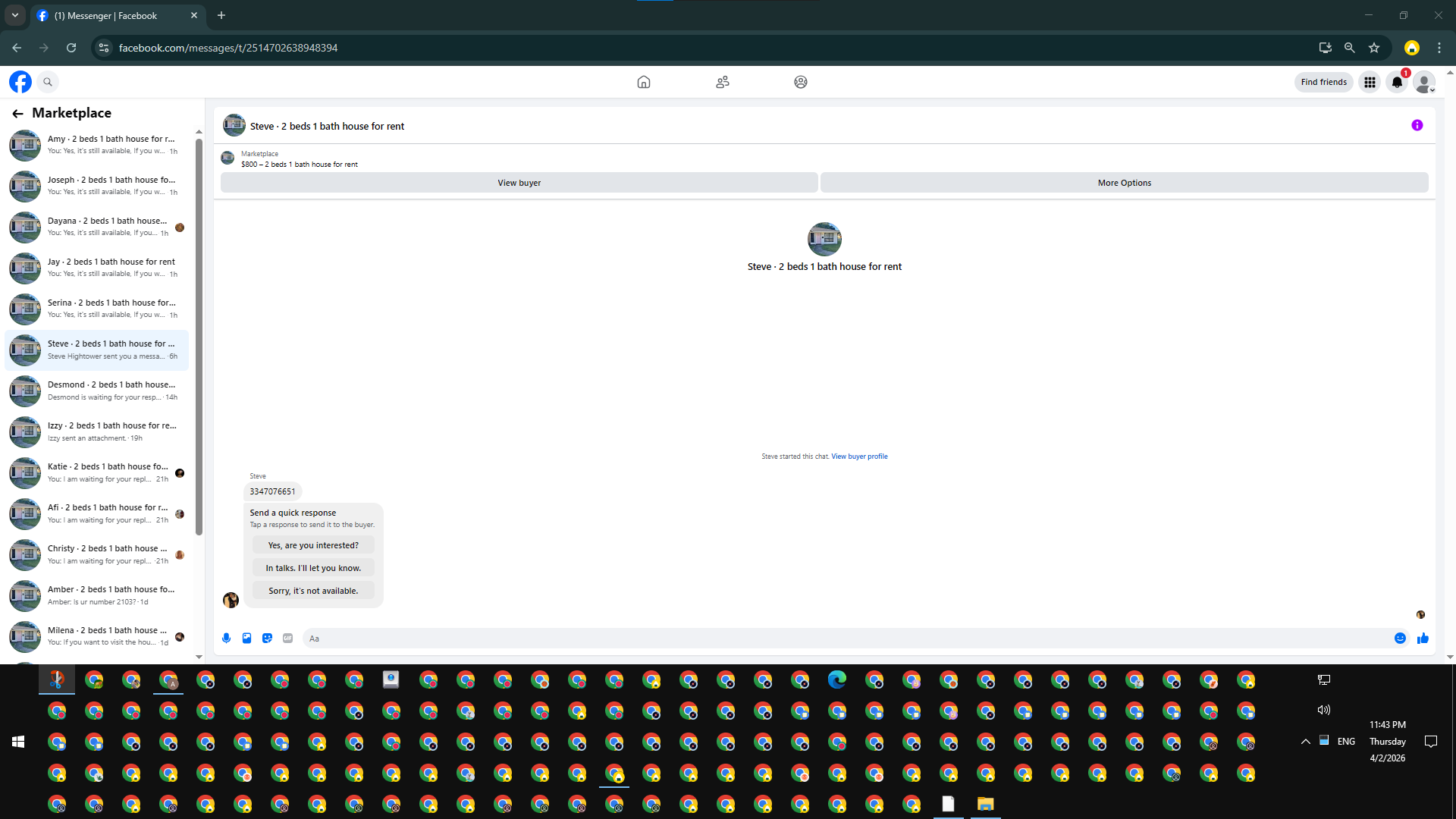Open Dayana's house for rent conversation
The height and width of the screenshot is (819, 1456).
pyautogui.click(x=96, y=227)
